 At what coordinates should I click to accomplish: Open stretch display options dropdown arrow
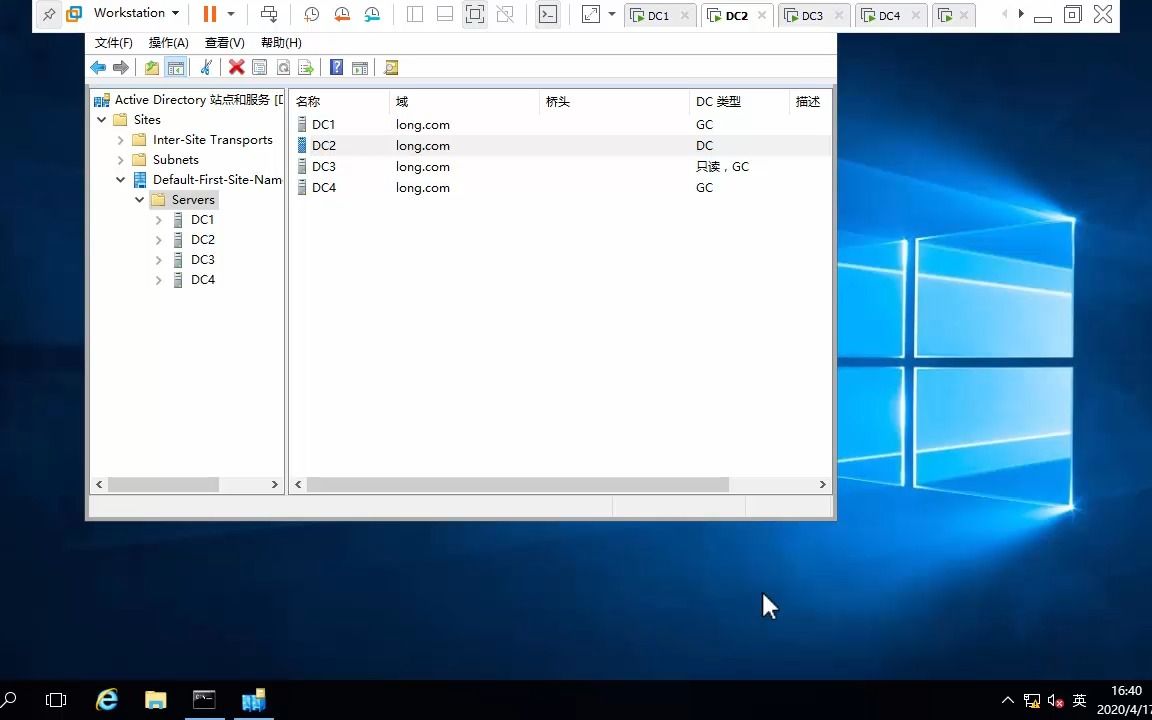click(611, 13)
